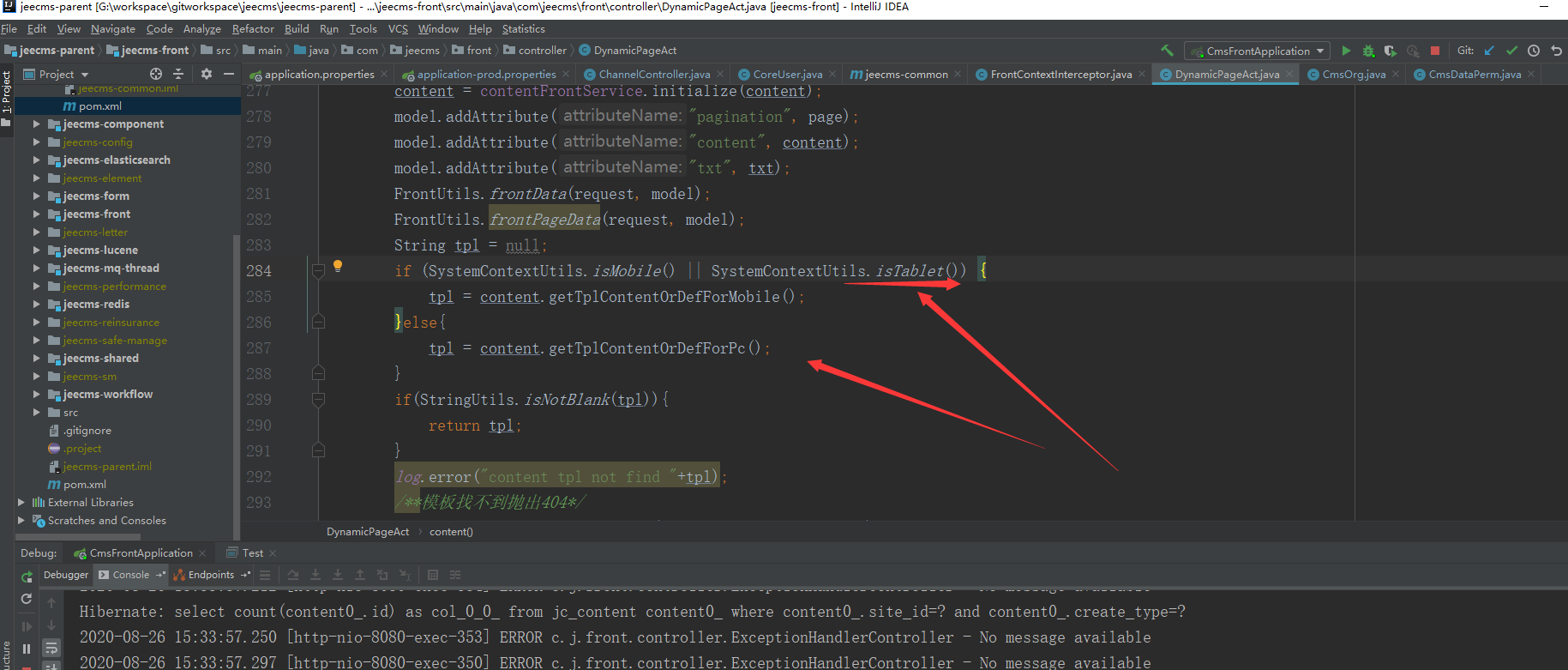Open the Refactor menu
Screen dimensions: 1568x670
point(253,28)
